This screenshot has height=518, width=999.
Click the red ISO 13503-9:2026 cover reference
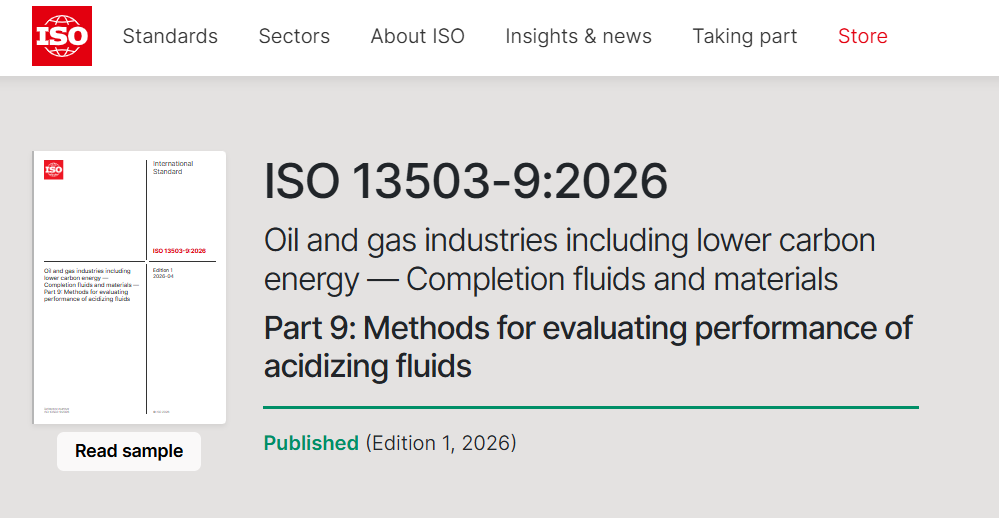click(x=179, y=250)
